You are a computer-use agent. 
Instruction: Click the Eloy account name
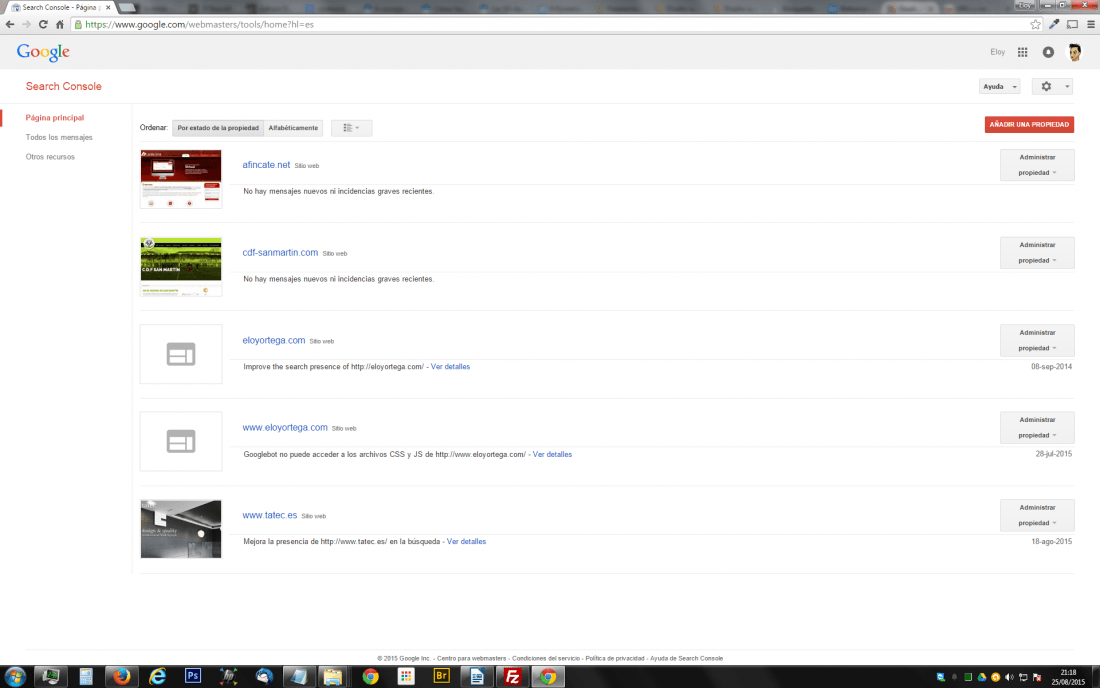(x=998, y=52)
